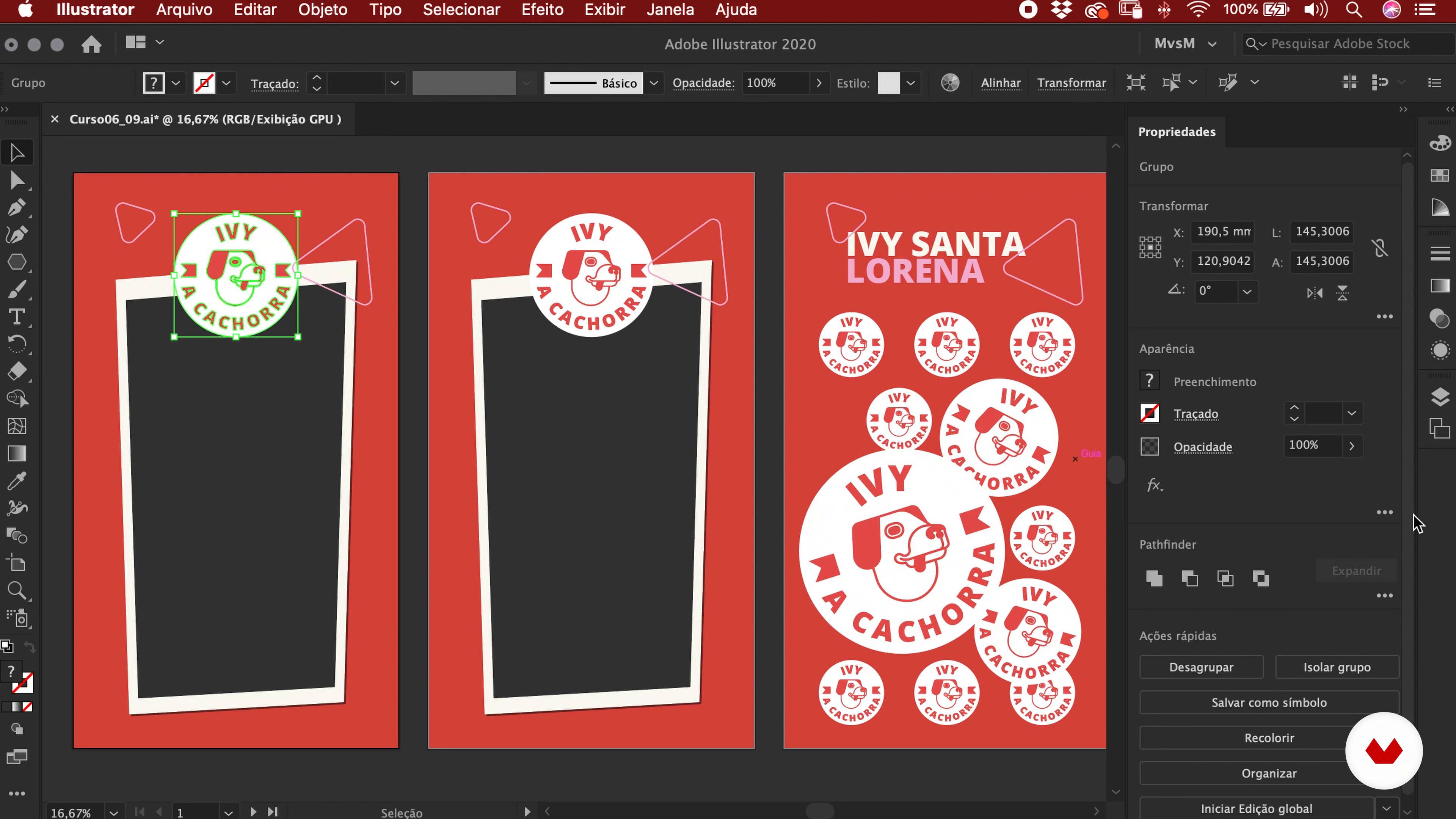Click the Home icon

click(x=91, y=44)
